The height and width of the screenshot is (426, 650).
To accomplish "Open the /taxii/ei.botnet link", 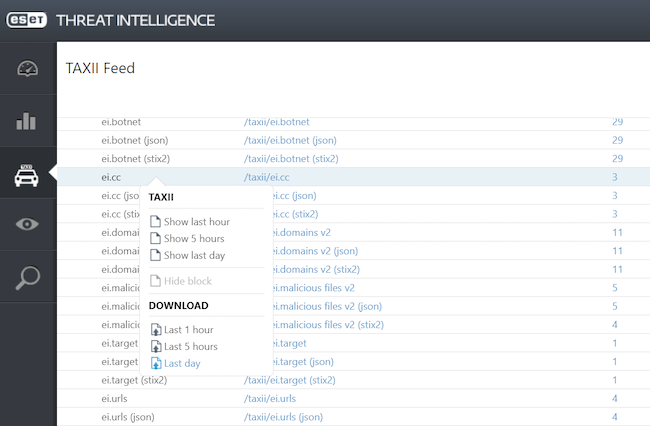I will pyautogui.click(x=276, y=122).
